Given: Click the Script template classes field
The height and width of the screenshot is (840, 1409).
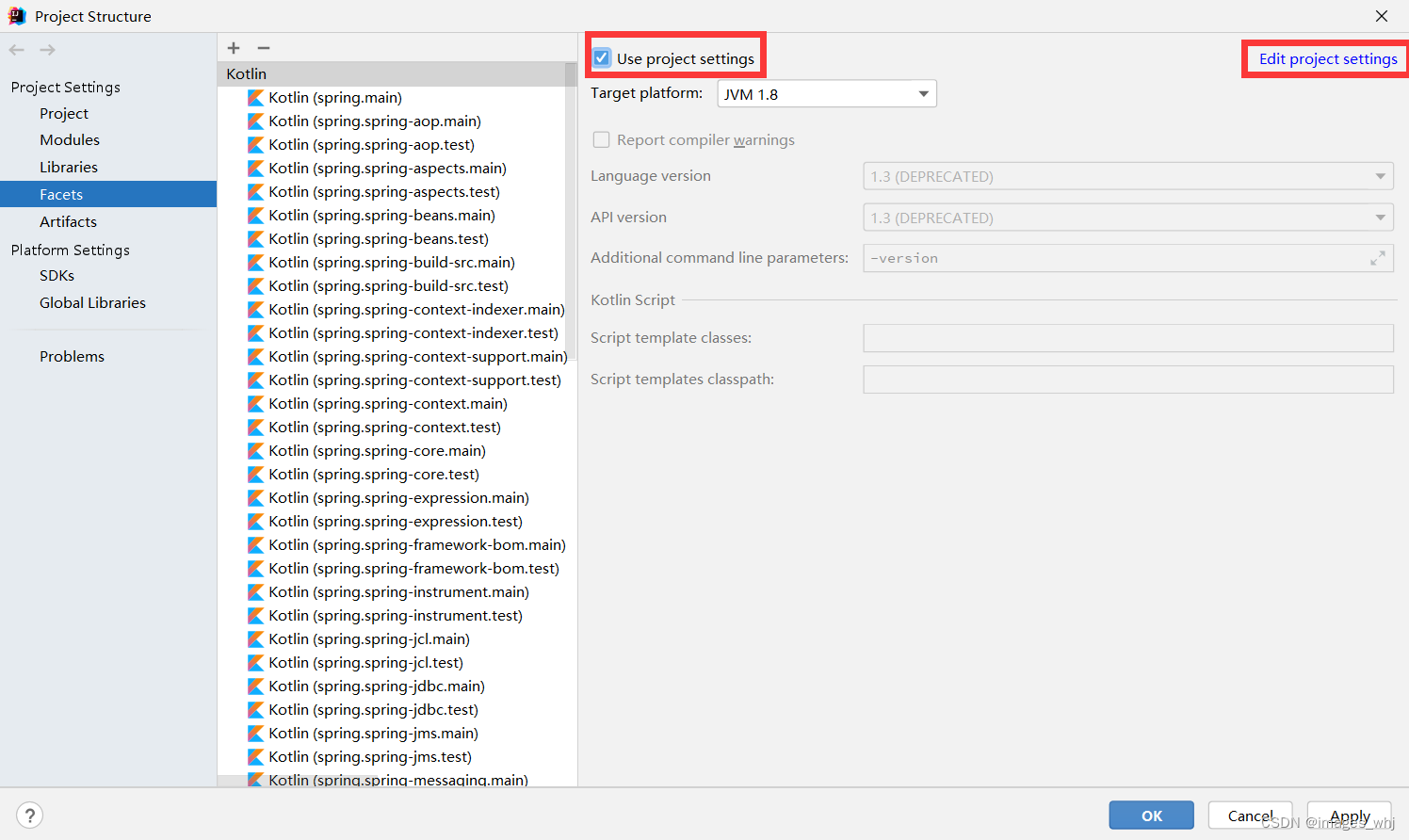Looking at the screenshot, I should (1128, 338).
